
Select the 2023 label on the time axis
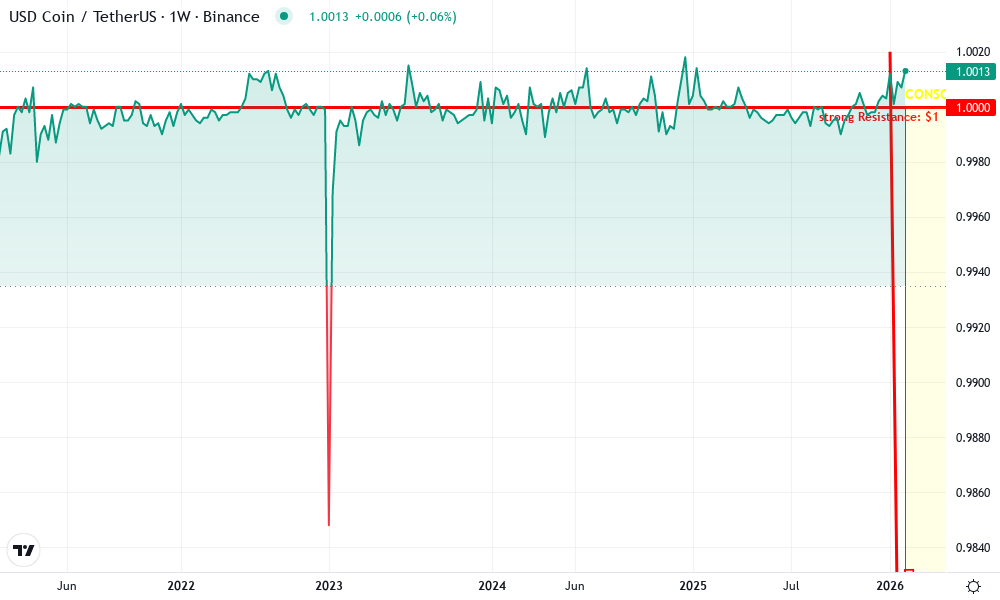tap(328, 585)
